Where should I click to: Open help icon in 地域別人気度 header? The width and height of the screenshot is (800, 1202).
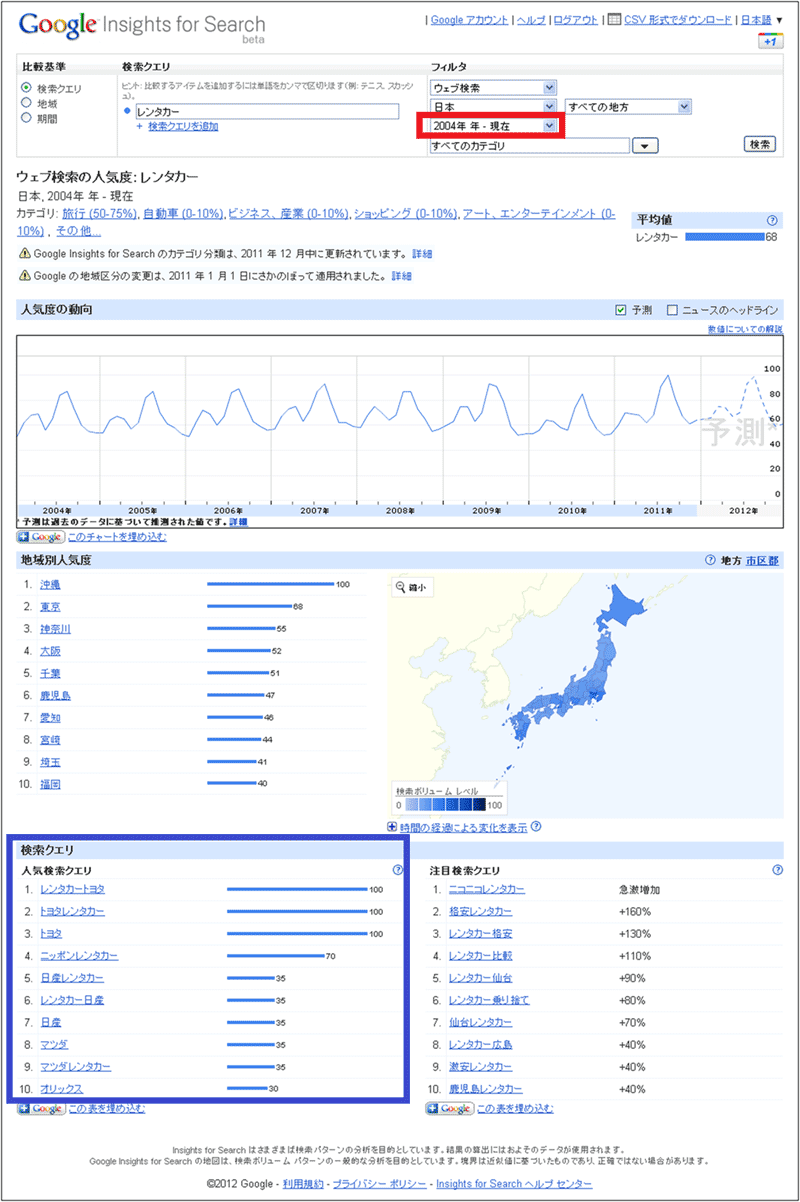[x=710, y=561]
